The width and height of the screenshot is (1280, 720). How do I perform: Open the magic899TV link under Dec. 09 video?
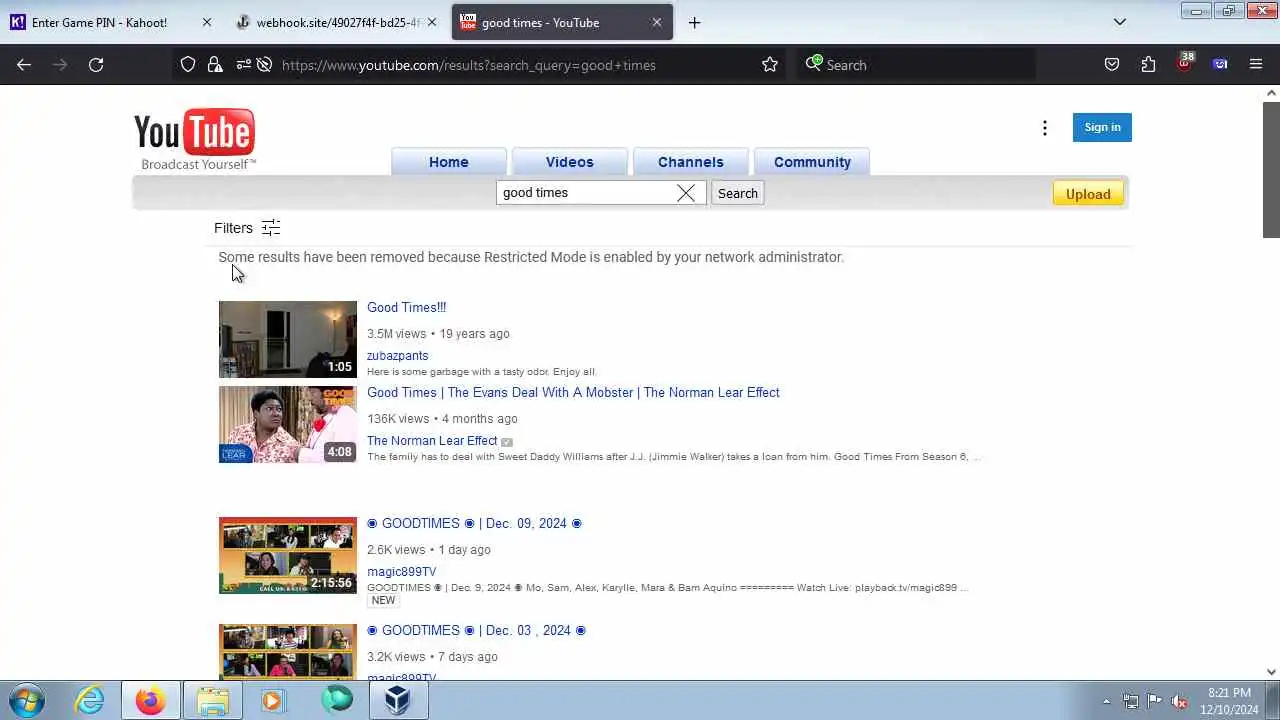point(401,572)
